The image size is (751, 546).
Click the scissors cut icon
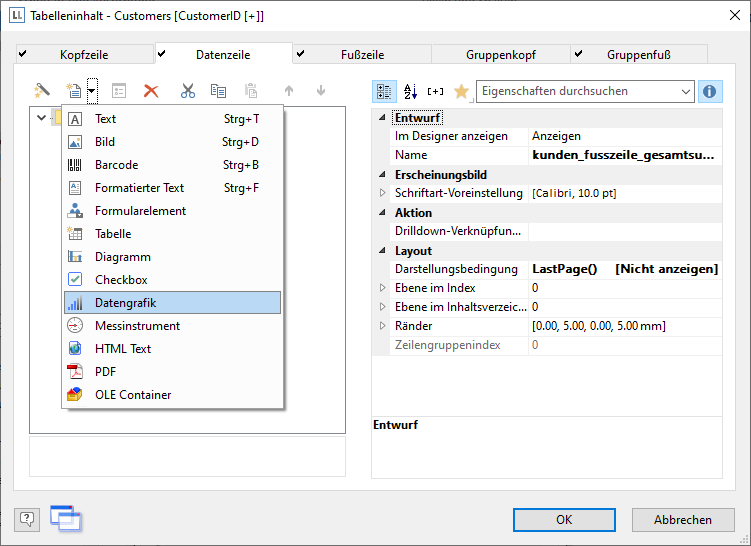pos(187,91)
